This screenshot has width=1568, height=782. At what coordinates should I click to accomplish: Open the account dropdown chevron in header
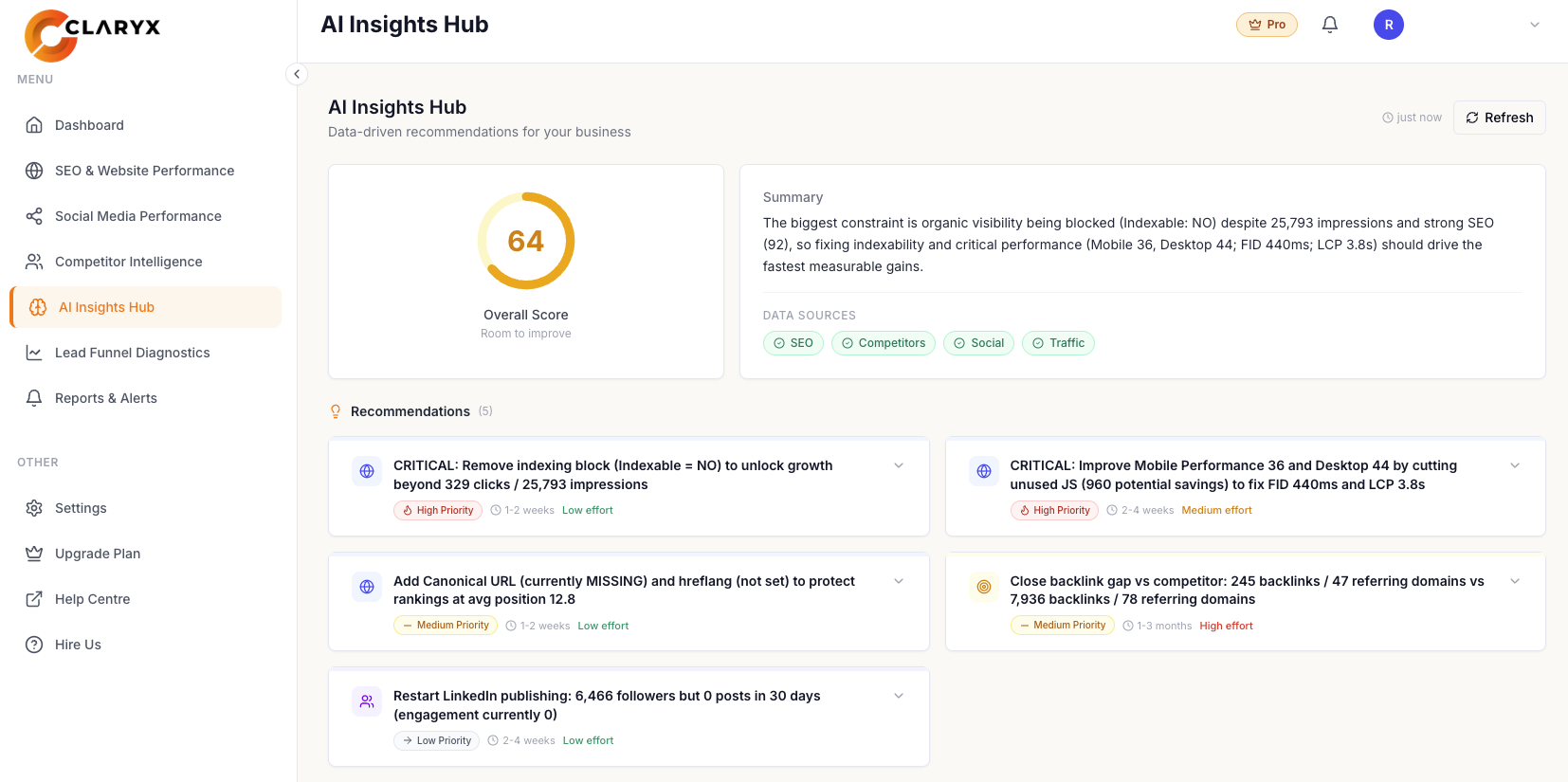click(x=1535, y=25)
